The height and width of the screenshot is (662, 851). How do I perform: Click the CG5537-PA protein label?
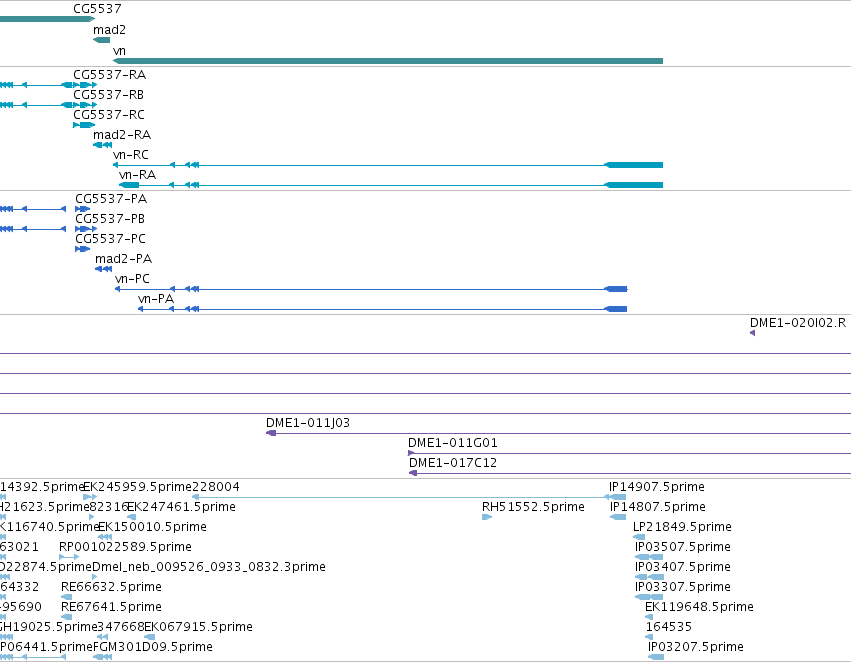(x=111, y=199)
